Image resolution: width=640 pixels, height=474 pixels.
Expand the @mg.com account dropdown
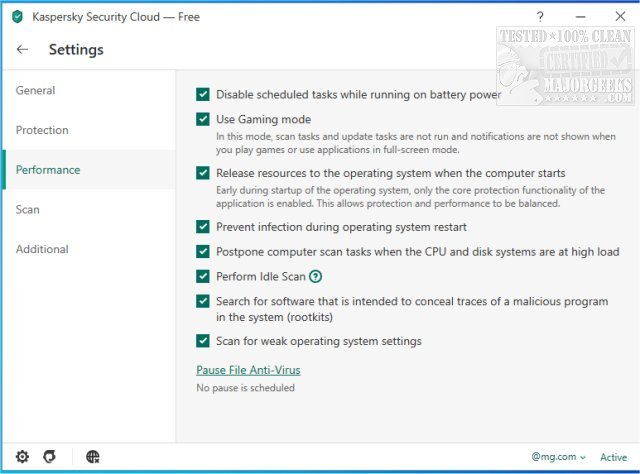(x=558, y=457)
